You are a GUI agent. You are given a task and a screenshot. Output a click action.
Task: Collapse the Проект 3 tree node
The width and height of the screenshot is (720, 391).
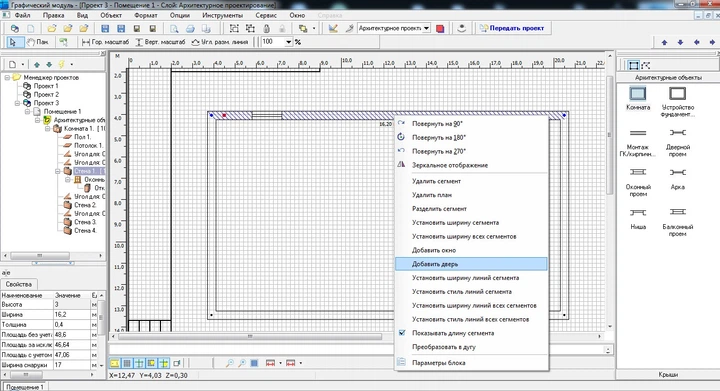point(18,103)
